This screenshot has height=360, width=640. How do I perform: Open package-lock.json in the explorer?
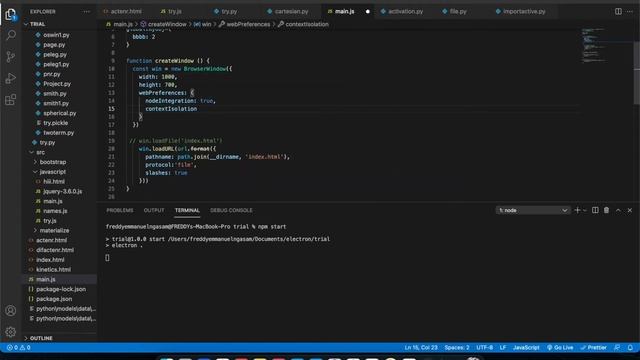click(61, 289)
